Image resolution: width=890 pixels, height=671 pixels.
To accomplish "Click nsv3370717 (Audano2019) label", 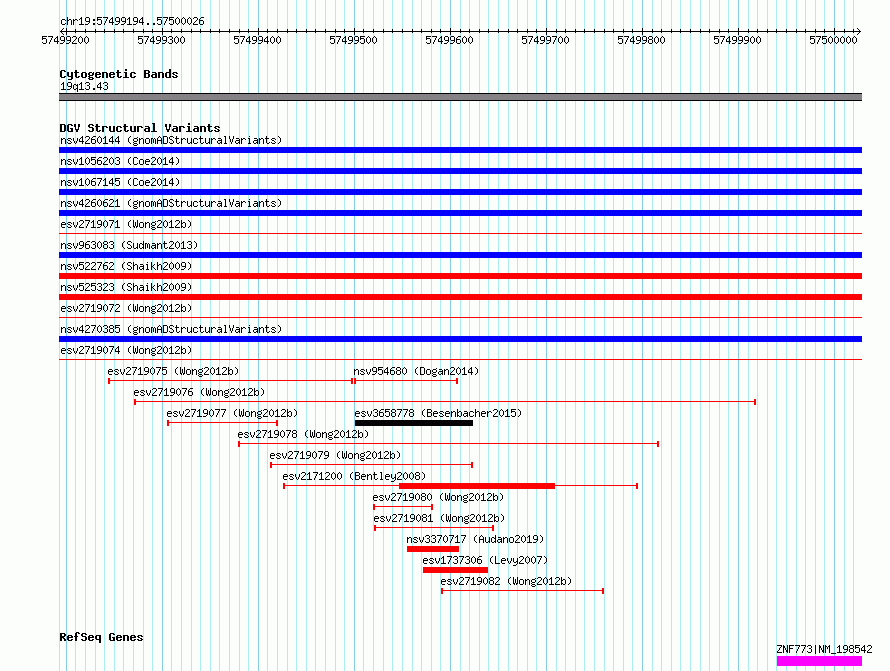I will pos(475,539).
